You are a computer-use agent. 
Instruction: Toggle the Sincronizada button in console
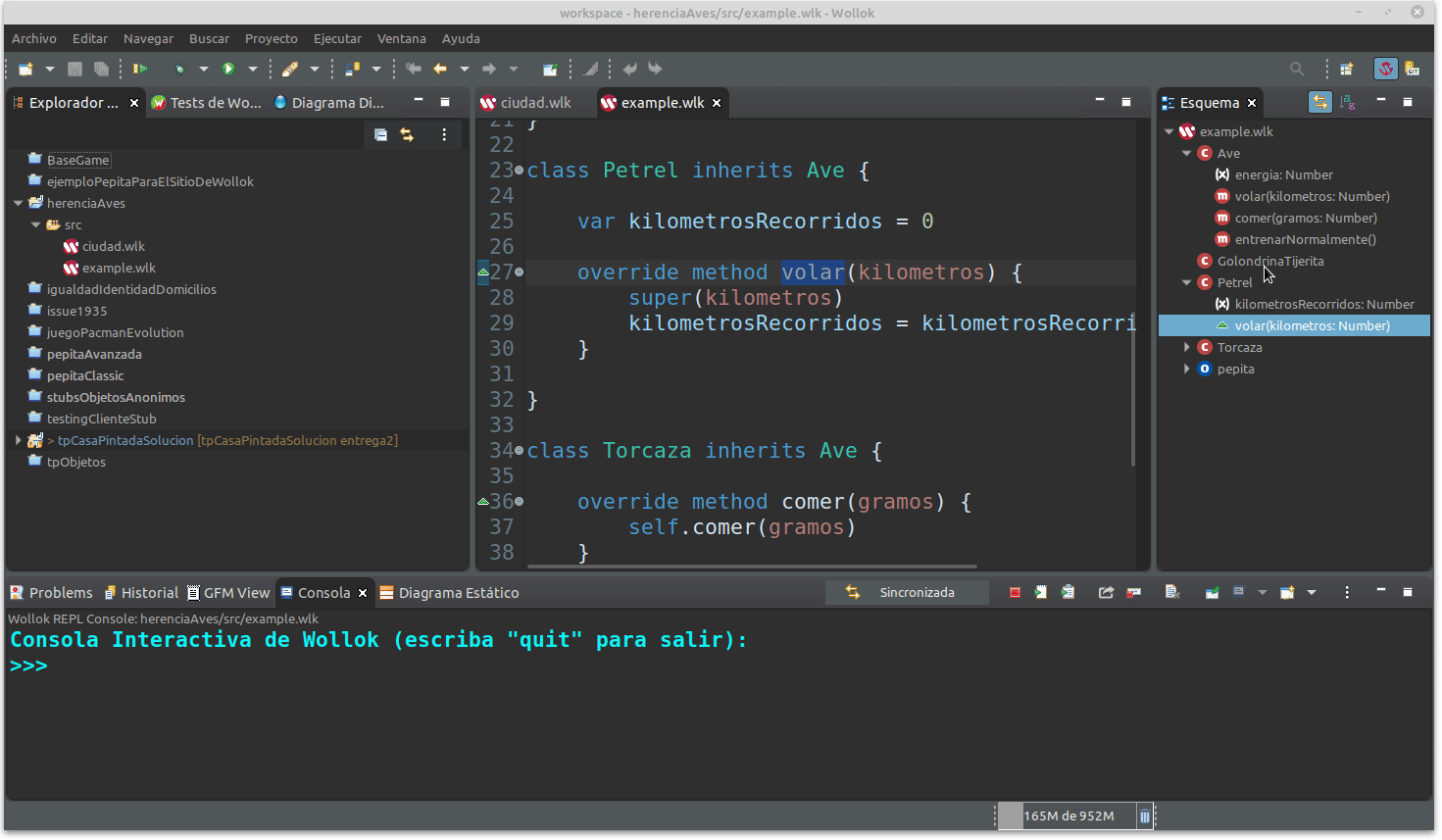coord(906,592)
